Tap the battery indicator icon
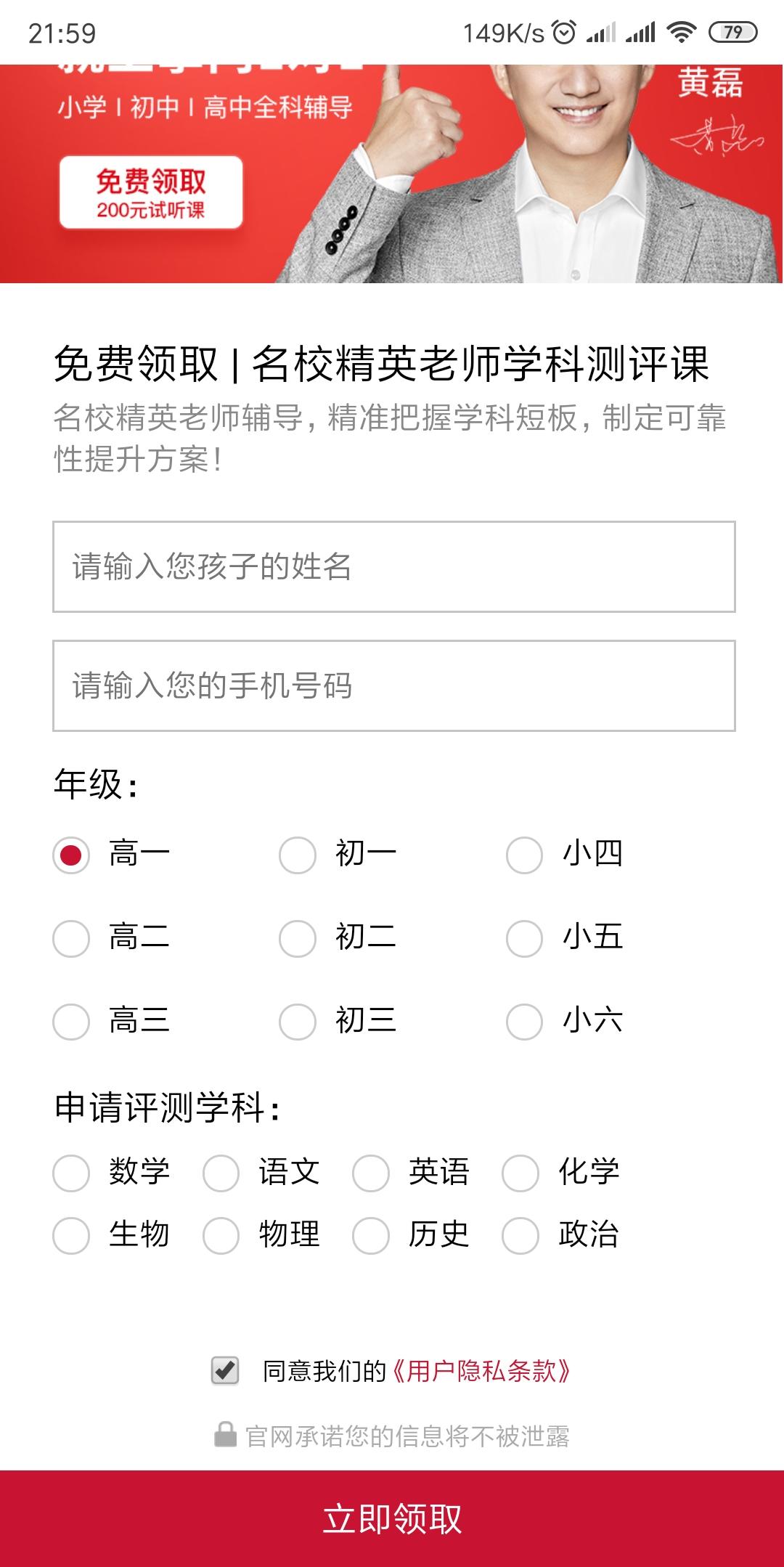Viewport: 784px width, 1567px height. tap(732, 32)
